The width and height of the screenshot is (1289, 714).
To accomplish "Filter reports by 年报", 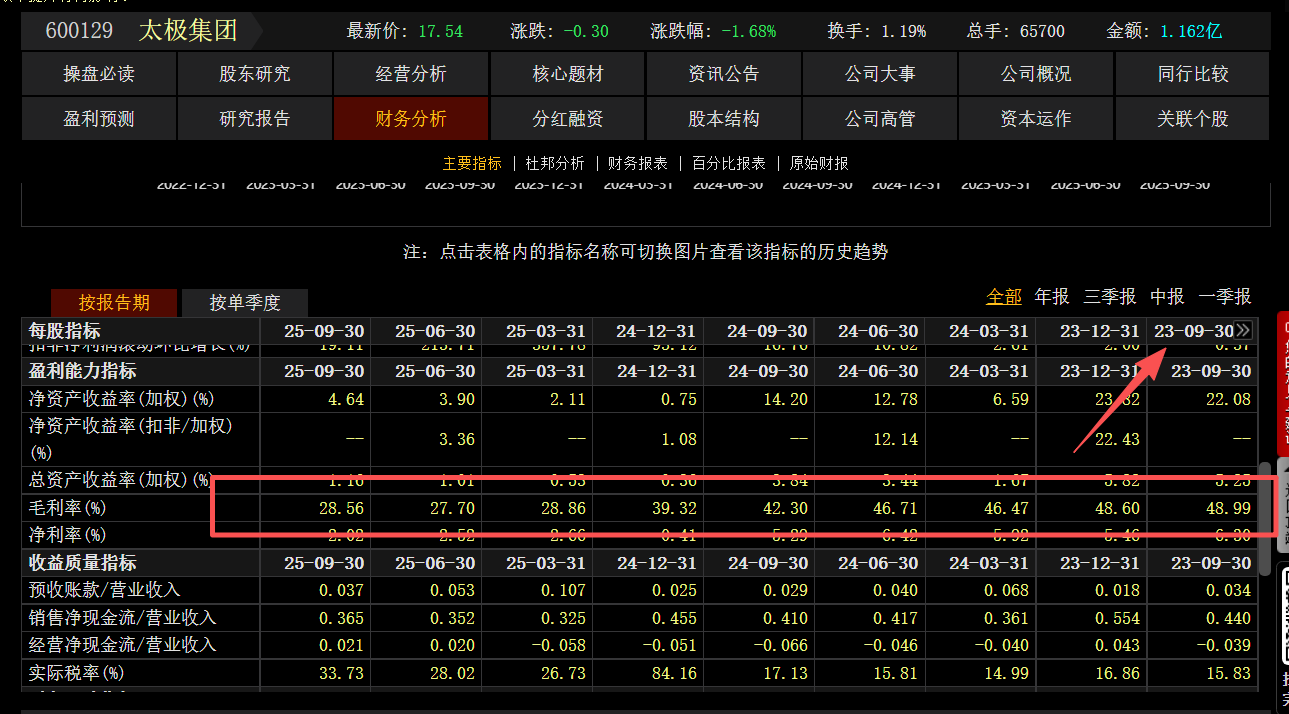I will (1052, 297).
